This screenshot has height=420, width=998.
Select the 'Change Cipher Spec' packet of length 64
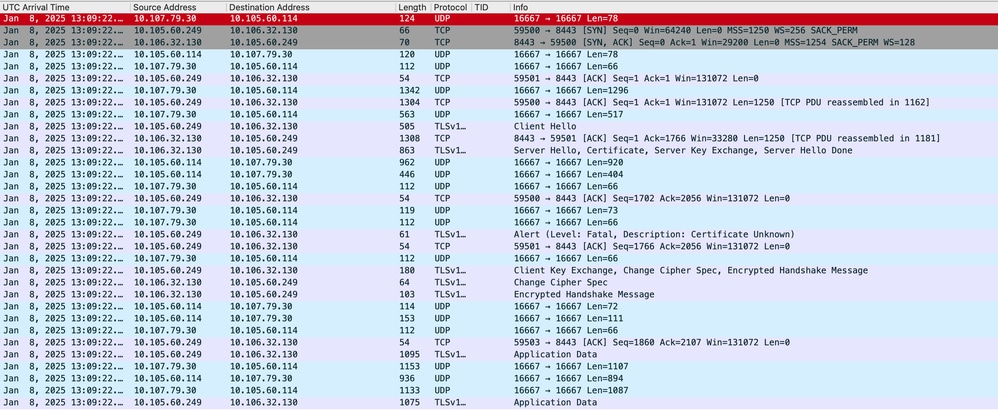click(x=499, y=282)
